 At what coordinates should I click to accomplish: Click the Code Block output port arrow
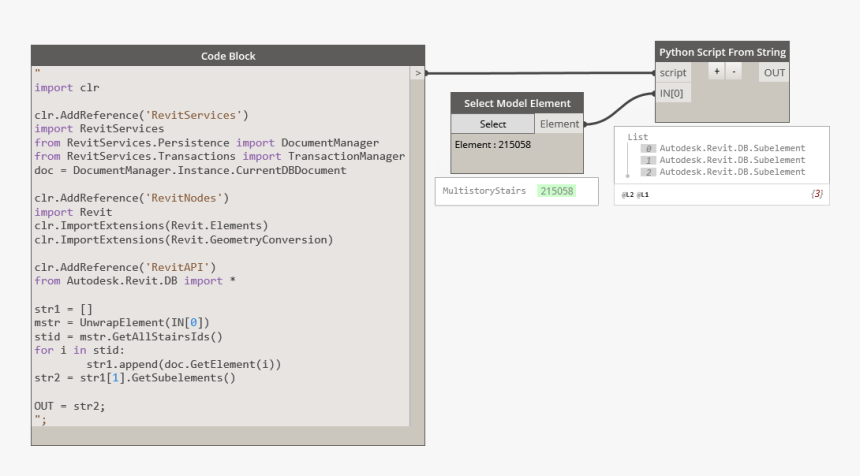[x=418, y=73]
